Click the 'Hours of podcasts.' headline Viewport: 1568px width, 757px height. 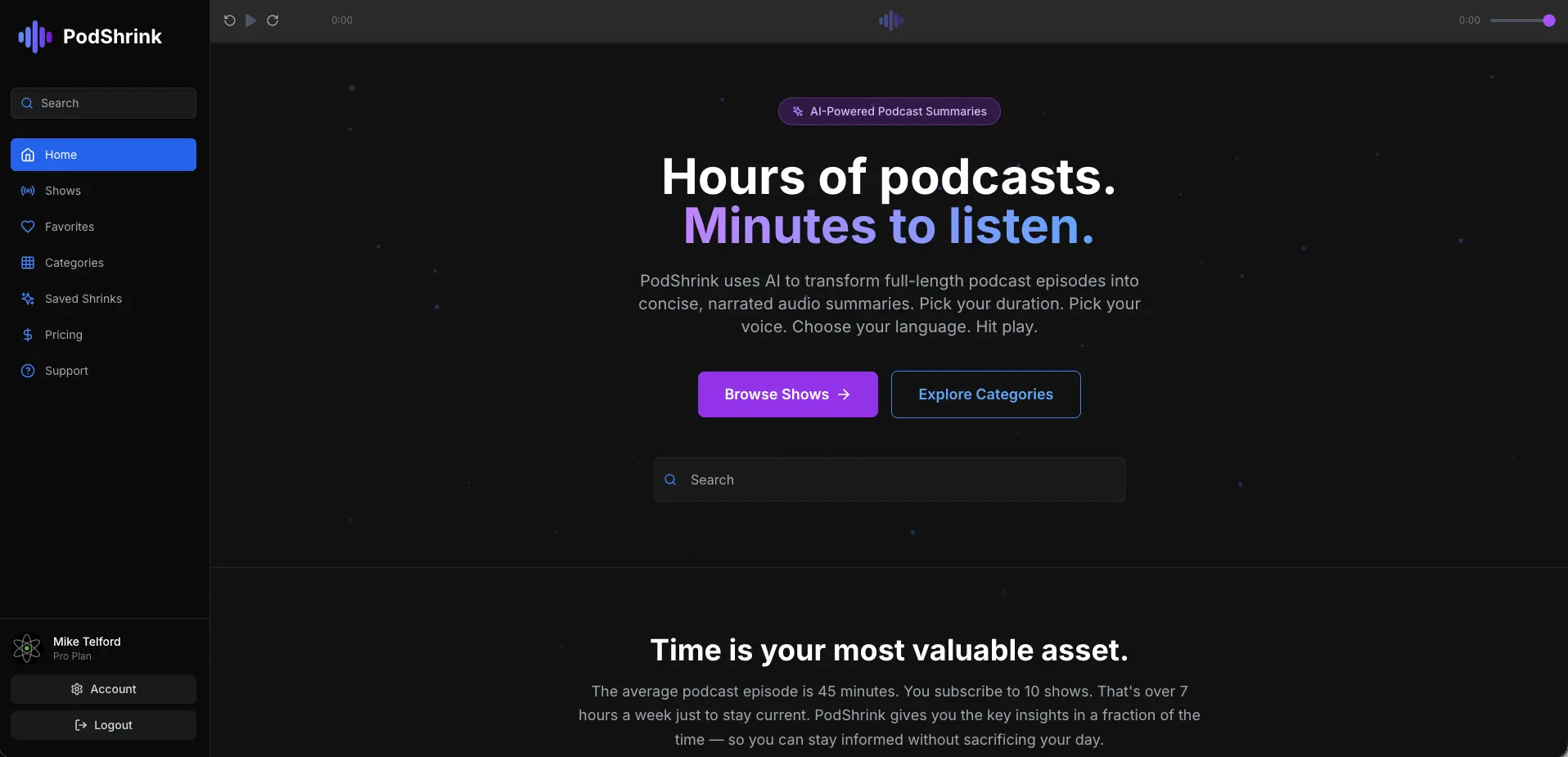click(x=890, y=177)
